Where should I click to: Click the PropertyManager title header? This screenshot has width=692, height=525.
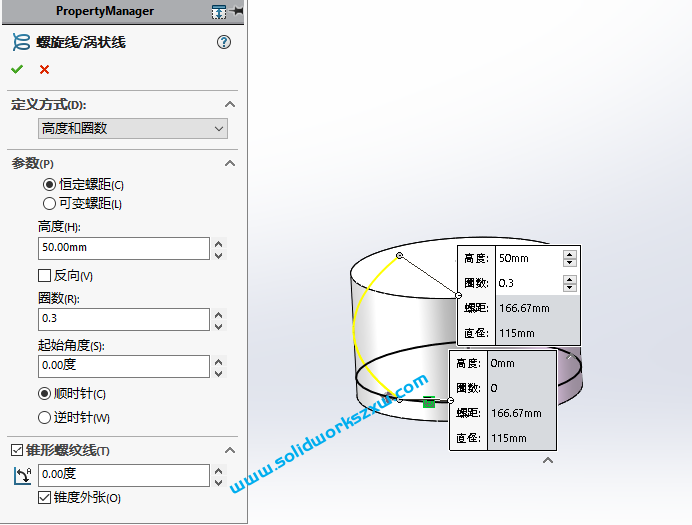[105, 11]
